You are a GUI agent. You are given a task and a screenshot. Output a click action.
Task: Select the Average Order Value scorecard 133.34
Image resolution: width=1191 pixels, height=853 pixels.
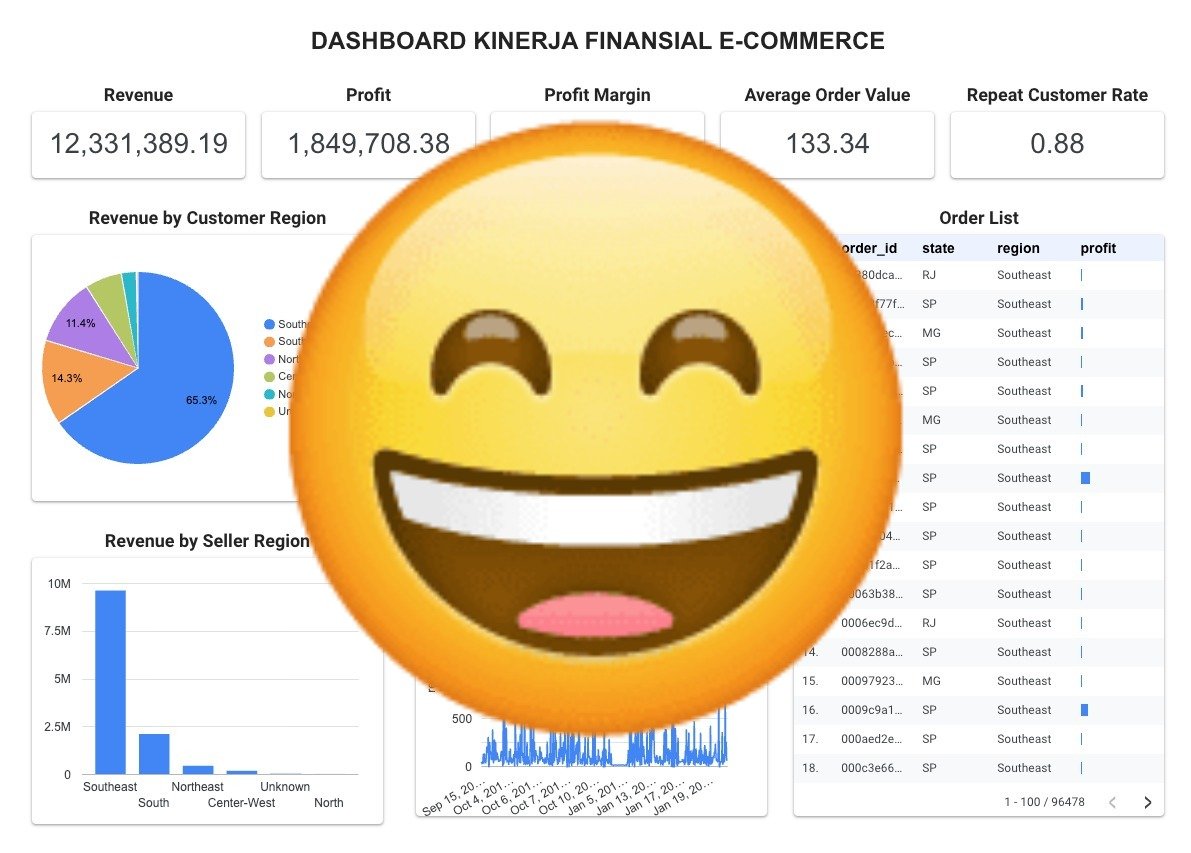tap(827, 144)
